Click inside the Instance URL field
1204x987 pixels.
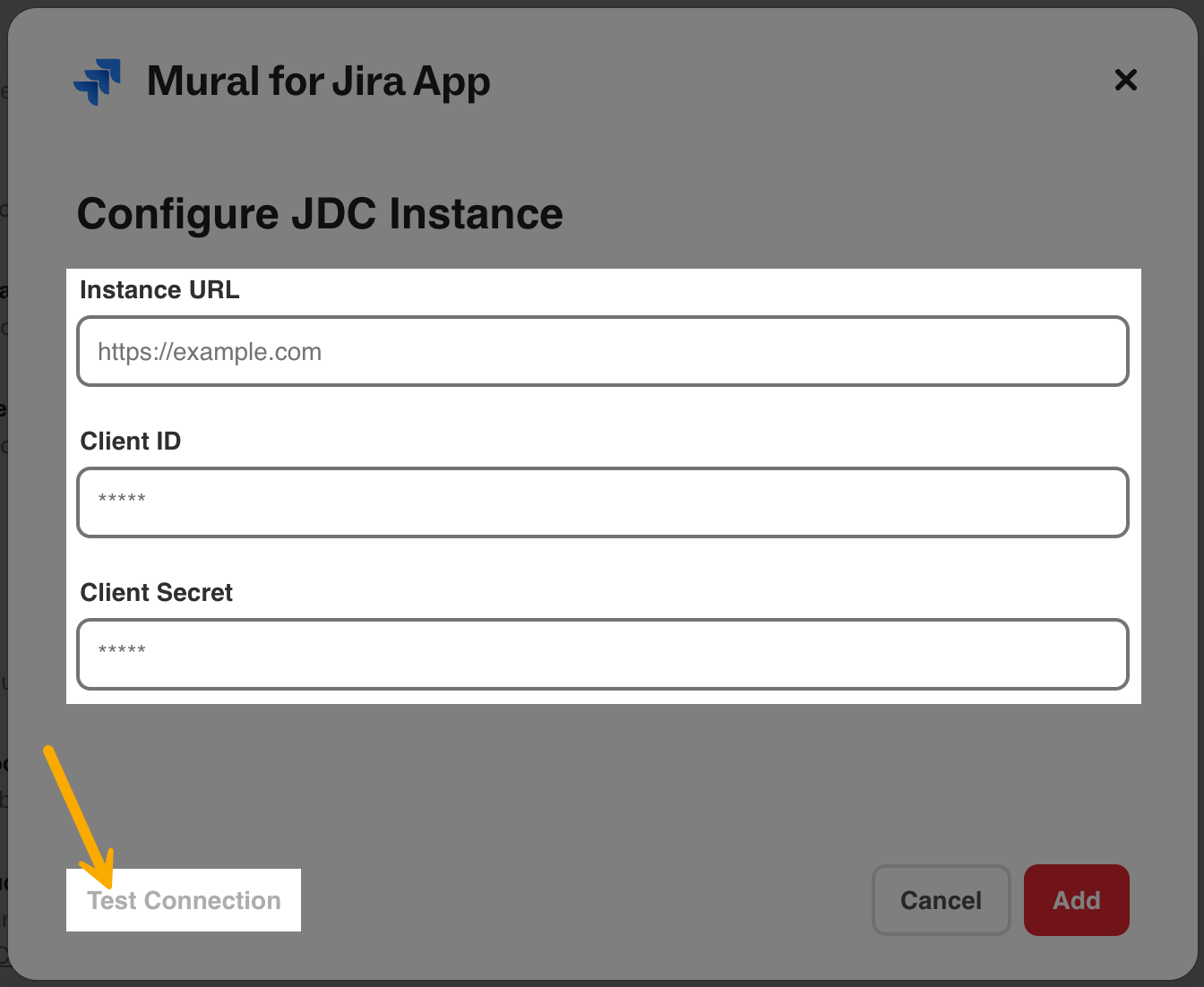pyautogui.click(x=602, y=351)
